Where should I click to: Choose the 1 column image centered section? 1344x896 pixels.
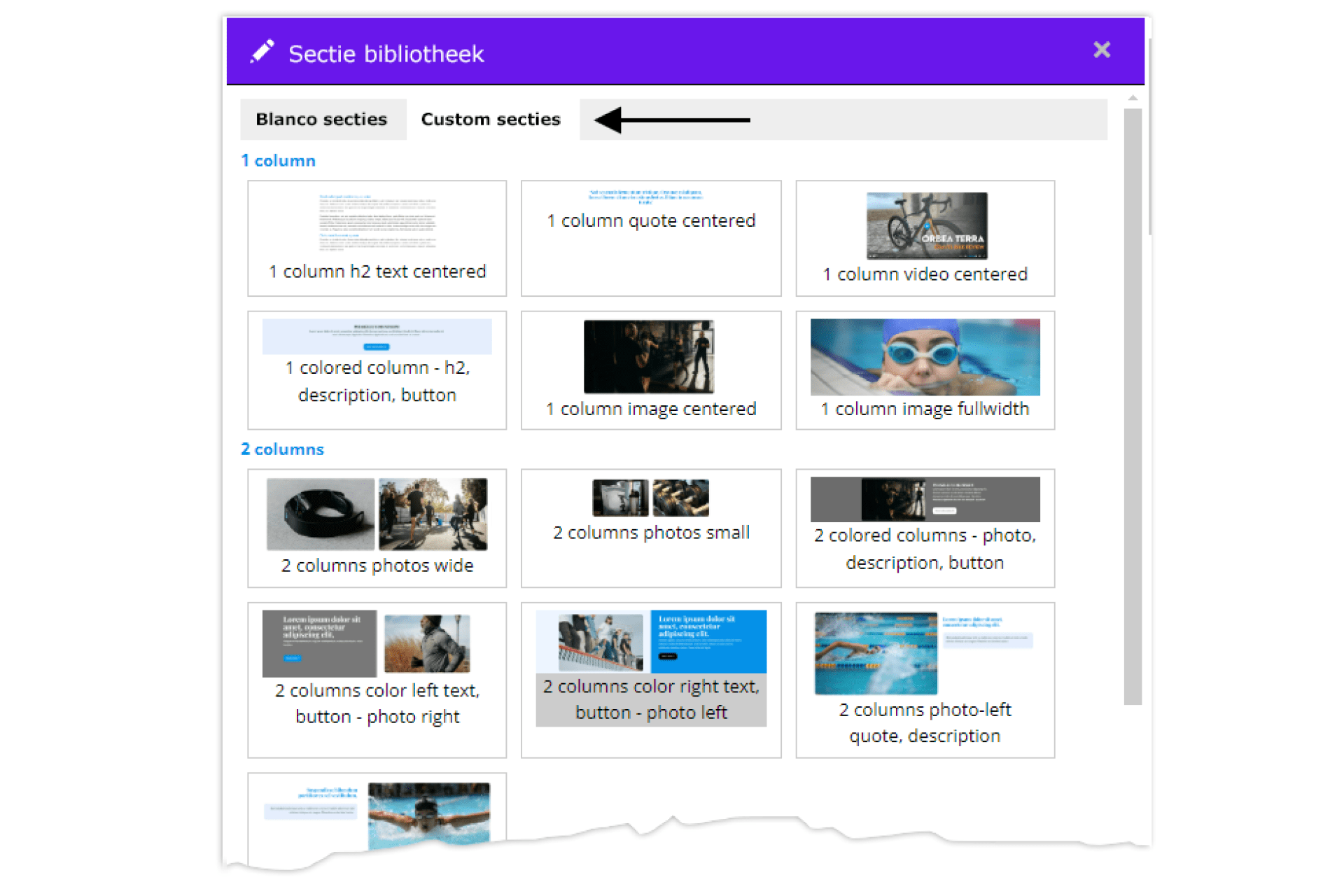[651, 370]
